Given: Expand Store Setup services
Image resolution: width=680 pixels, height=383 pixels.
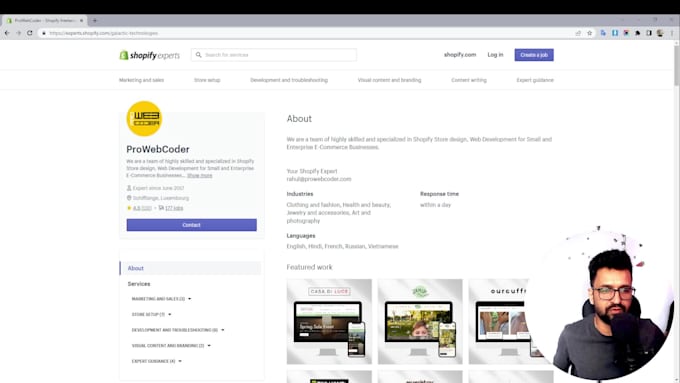Looking at the screenshot, I should tap(151, 314).
